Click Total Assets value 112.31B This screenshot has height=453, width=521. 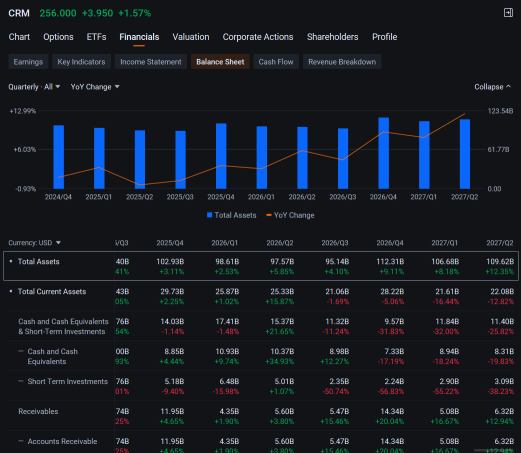pos(390,262)
